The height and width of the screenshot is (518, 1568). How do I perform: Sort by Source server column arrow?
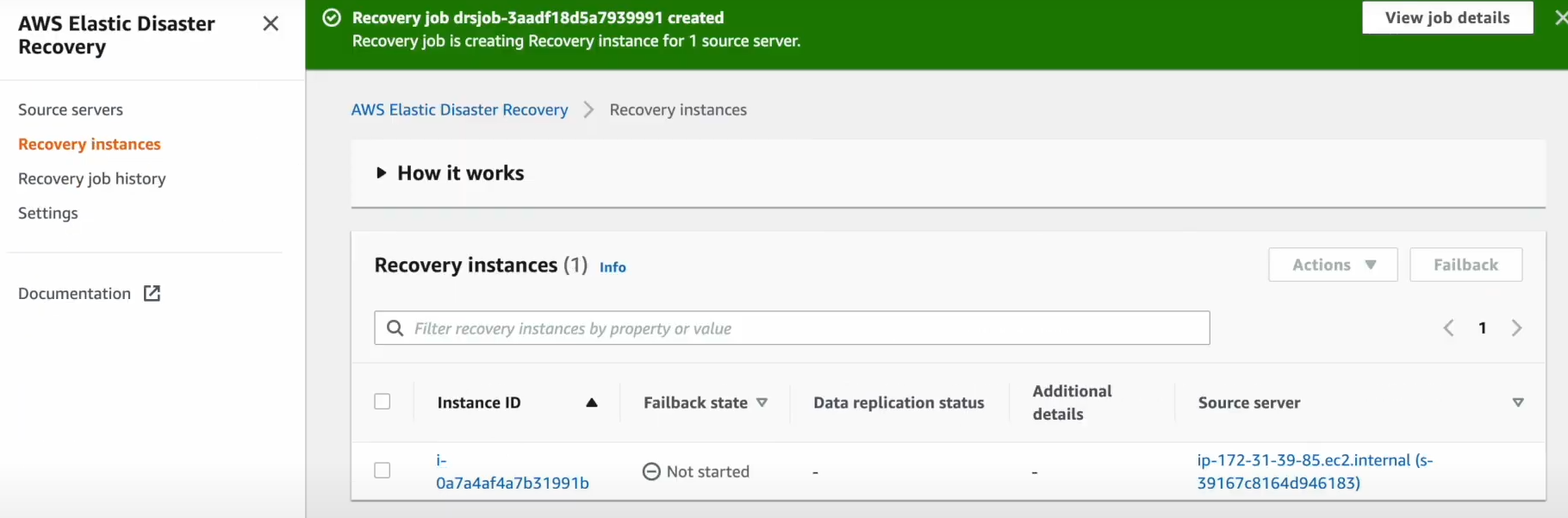tap(1518, 403)
